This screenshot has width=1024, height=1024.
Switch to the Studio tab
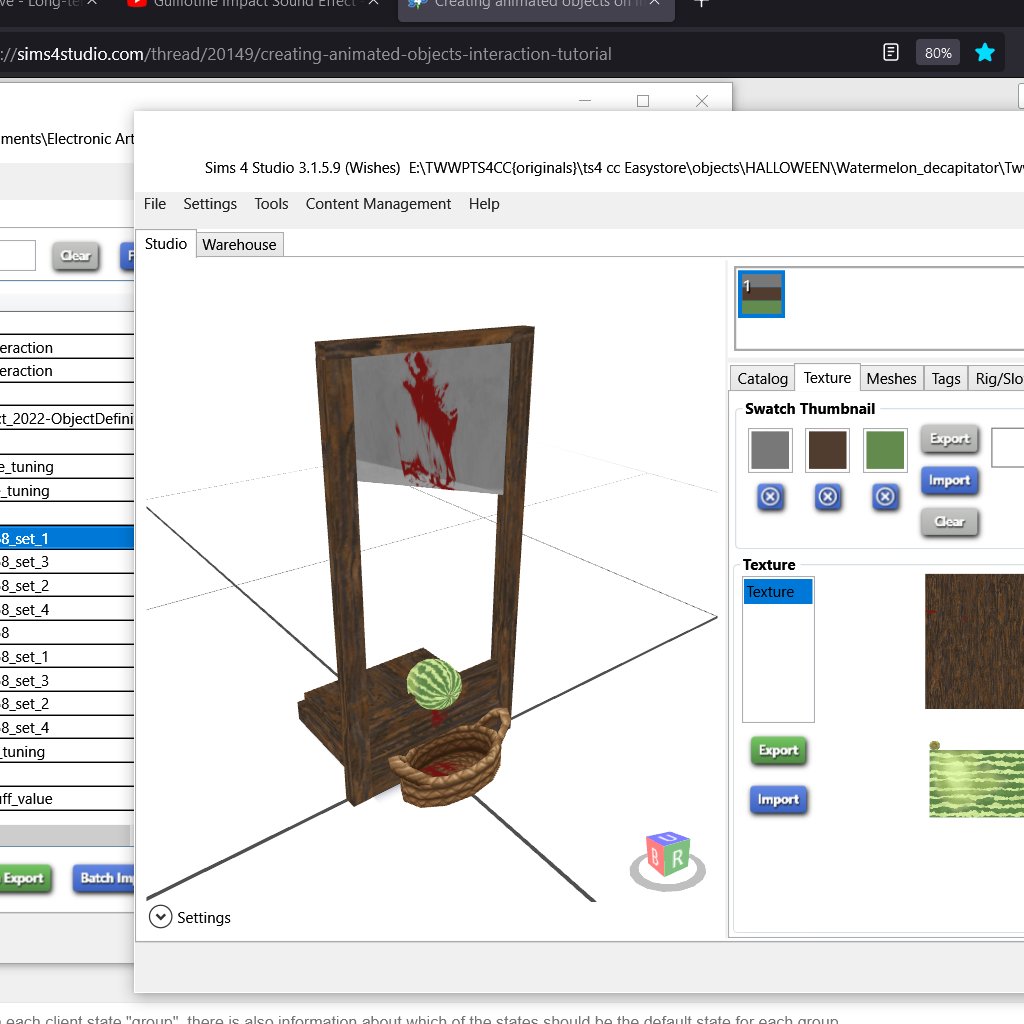coord(166,244)
